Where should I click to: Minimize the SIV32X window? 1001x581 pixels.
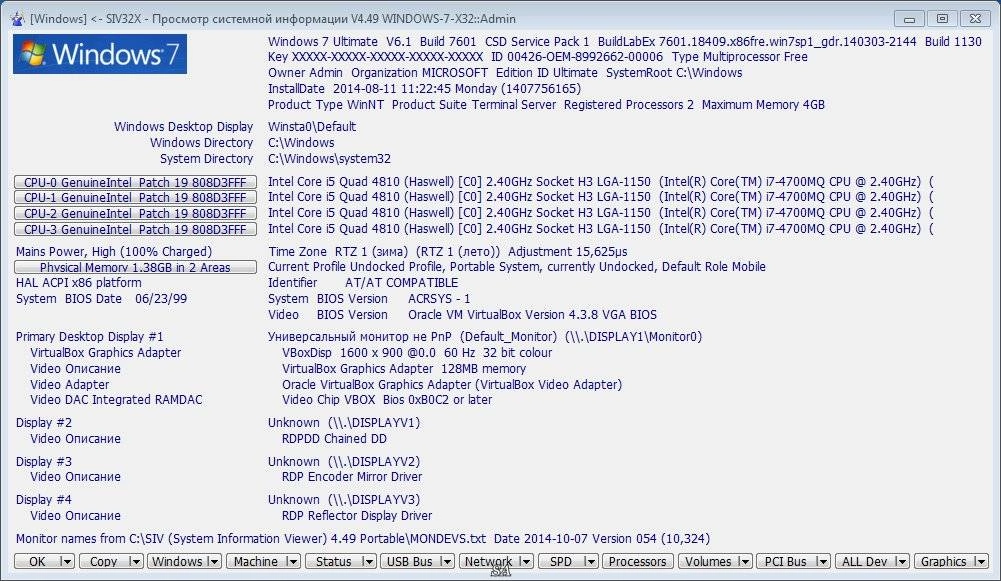pyautogui.click(x=909, y=19)
